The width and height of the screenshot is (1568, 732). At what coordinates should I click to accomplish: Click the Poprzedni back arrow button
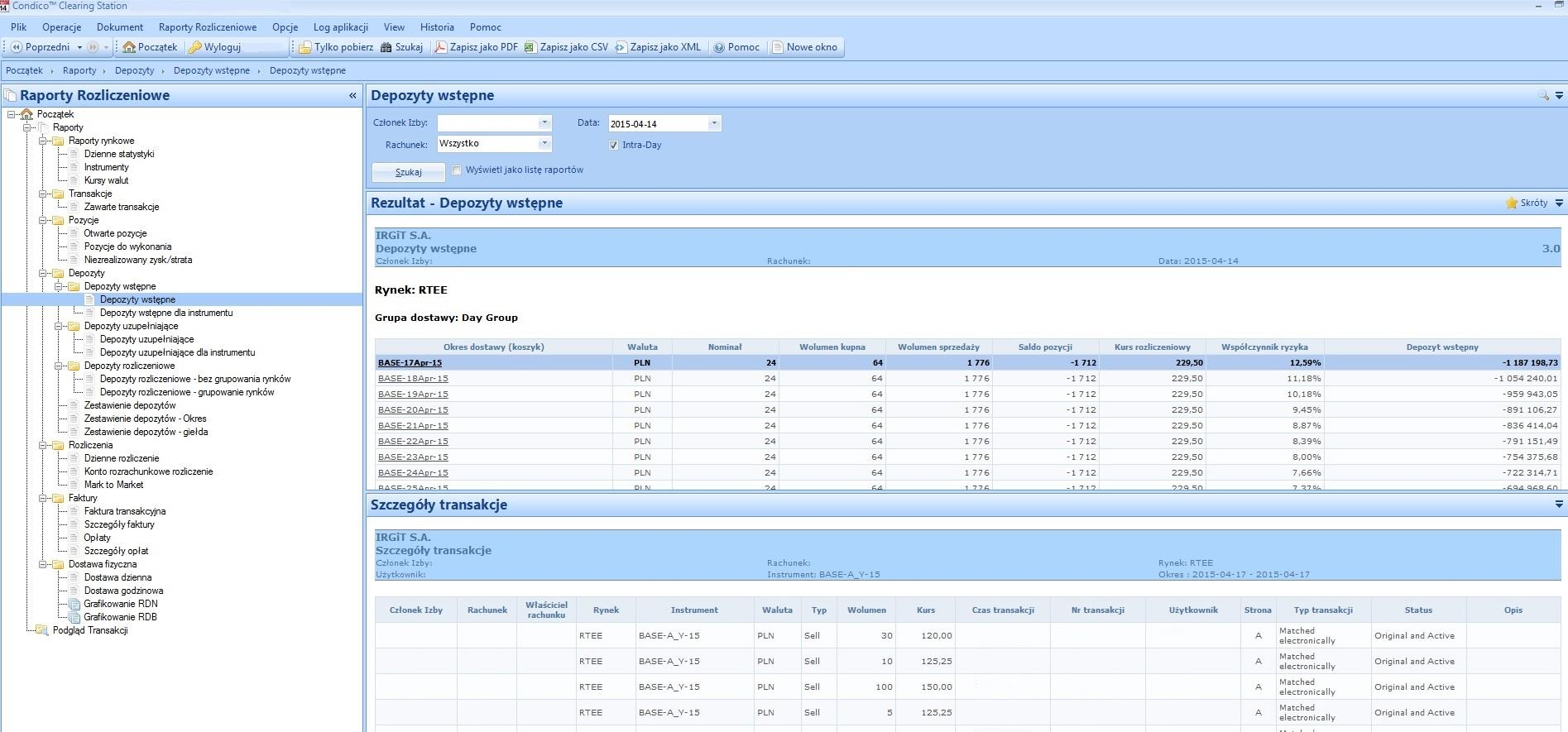click(x=40, y=47)
